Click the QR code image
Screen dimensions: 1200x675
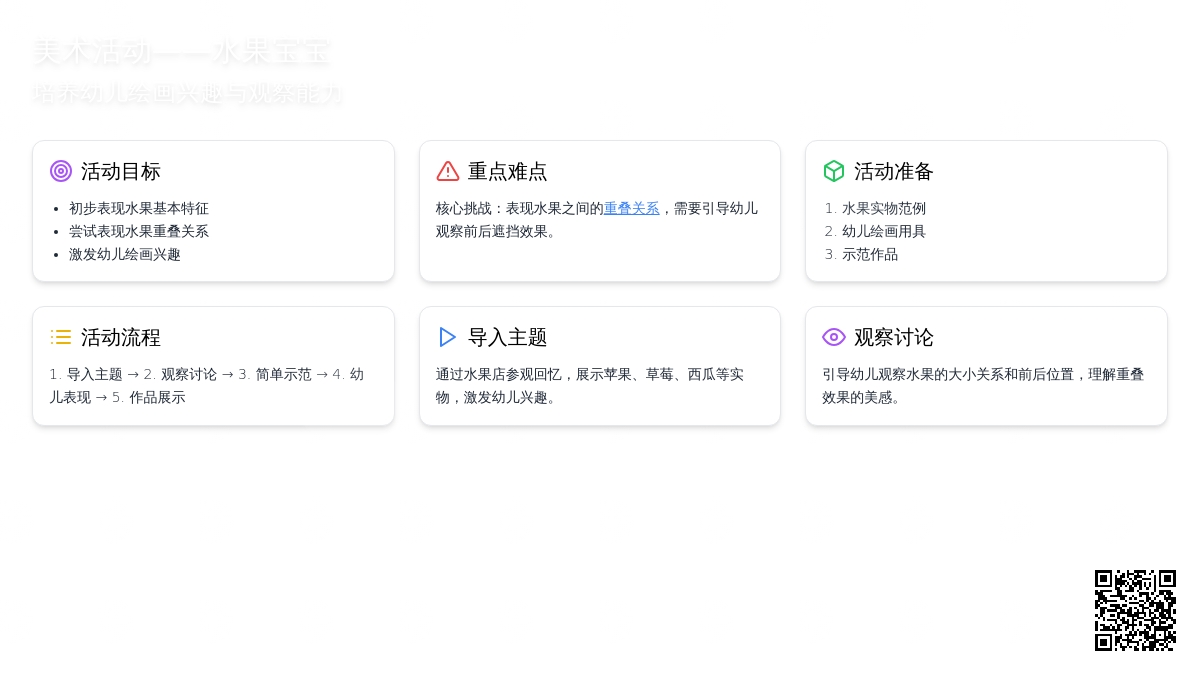pyautogui.click(x=1135, y=610)
